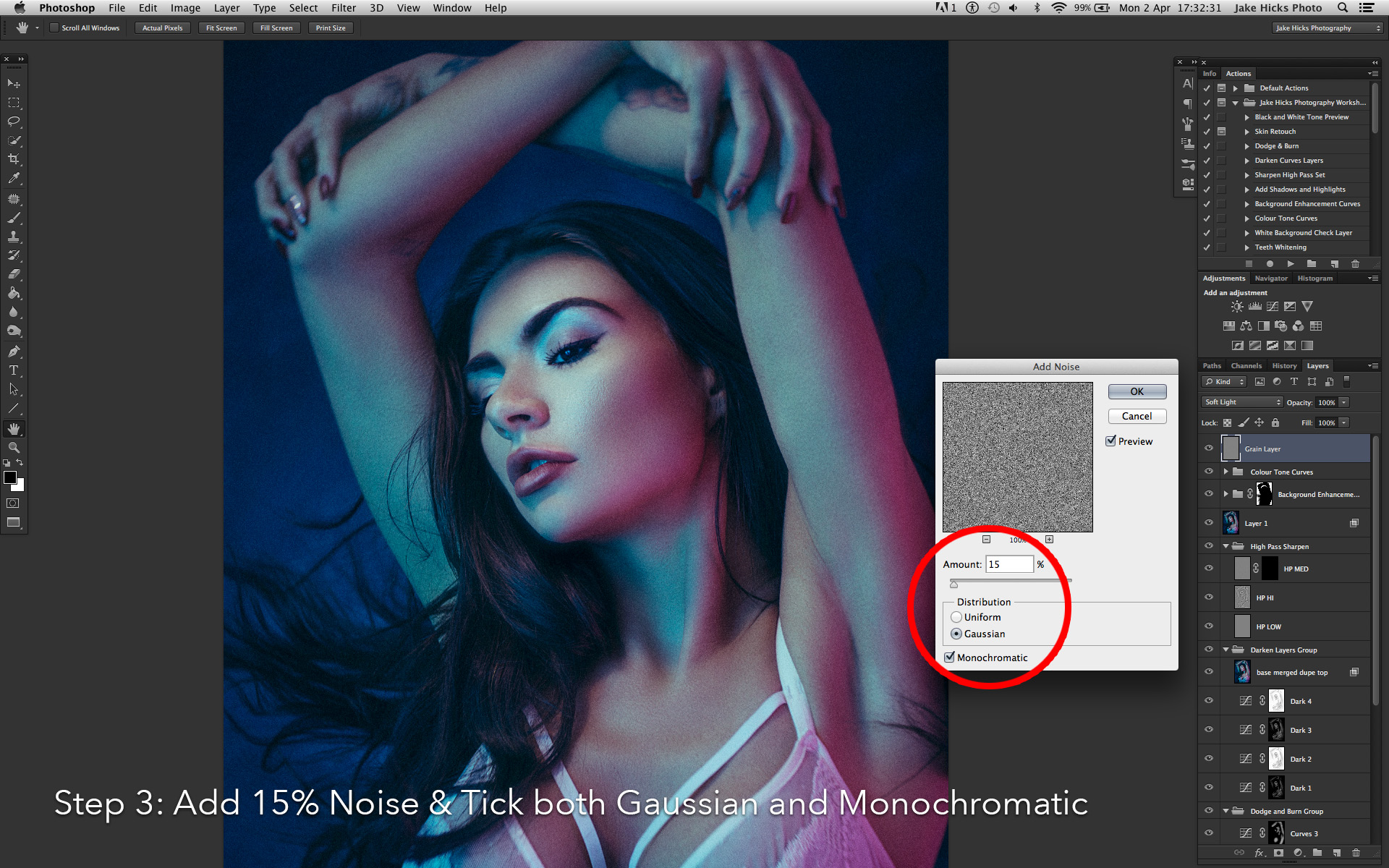Viewport: 1389px width, 868px height.
Task: Click OK to apply Add Noise
Action: click(1137, 391)
